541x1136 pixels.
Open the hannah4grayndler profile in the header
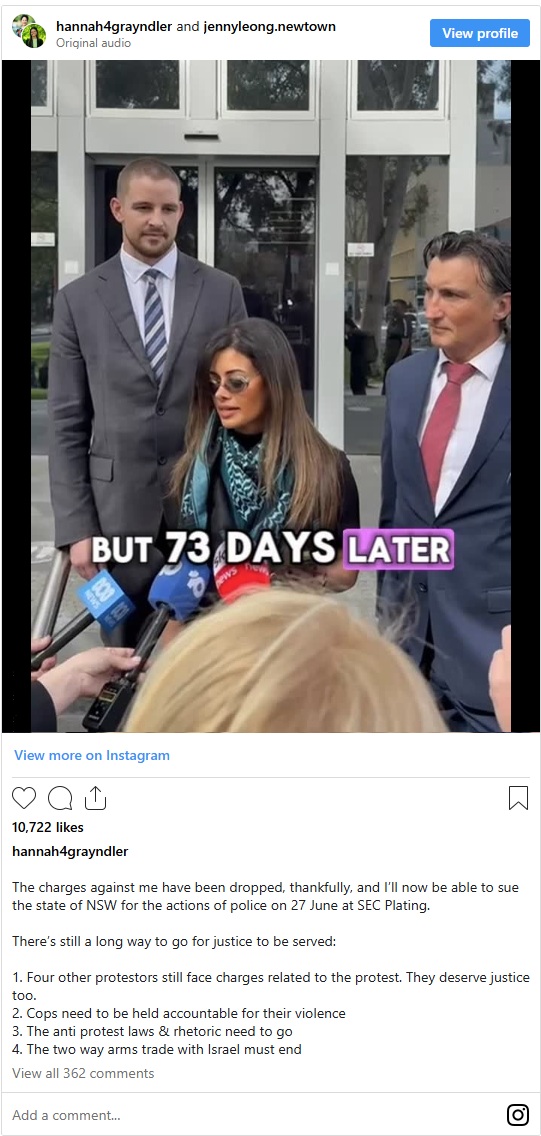[114, 26]
